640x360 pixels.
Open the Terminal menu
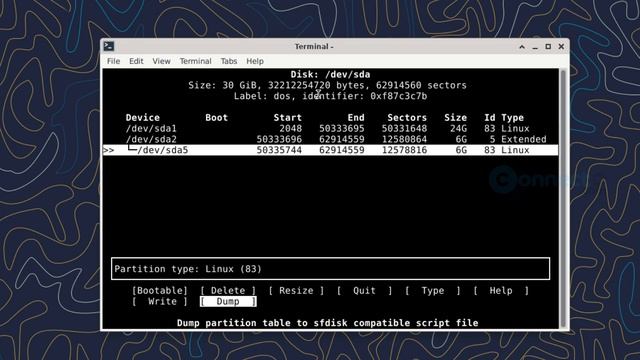(x=196, y=61)
